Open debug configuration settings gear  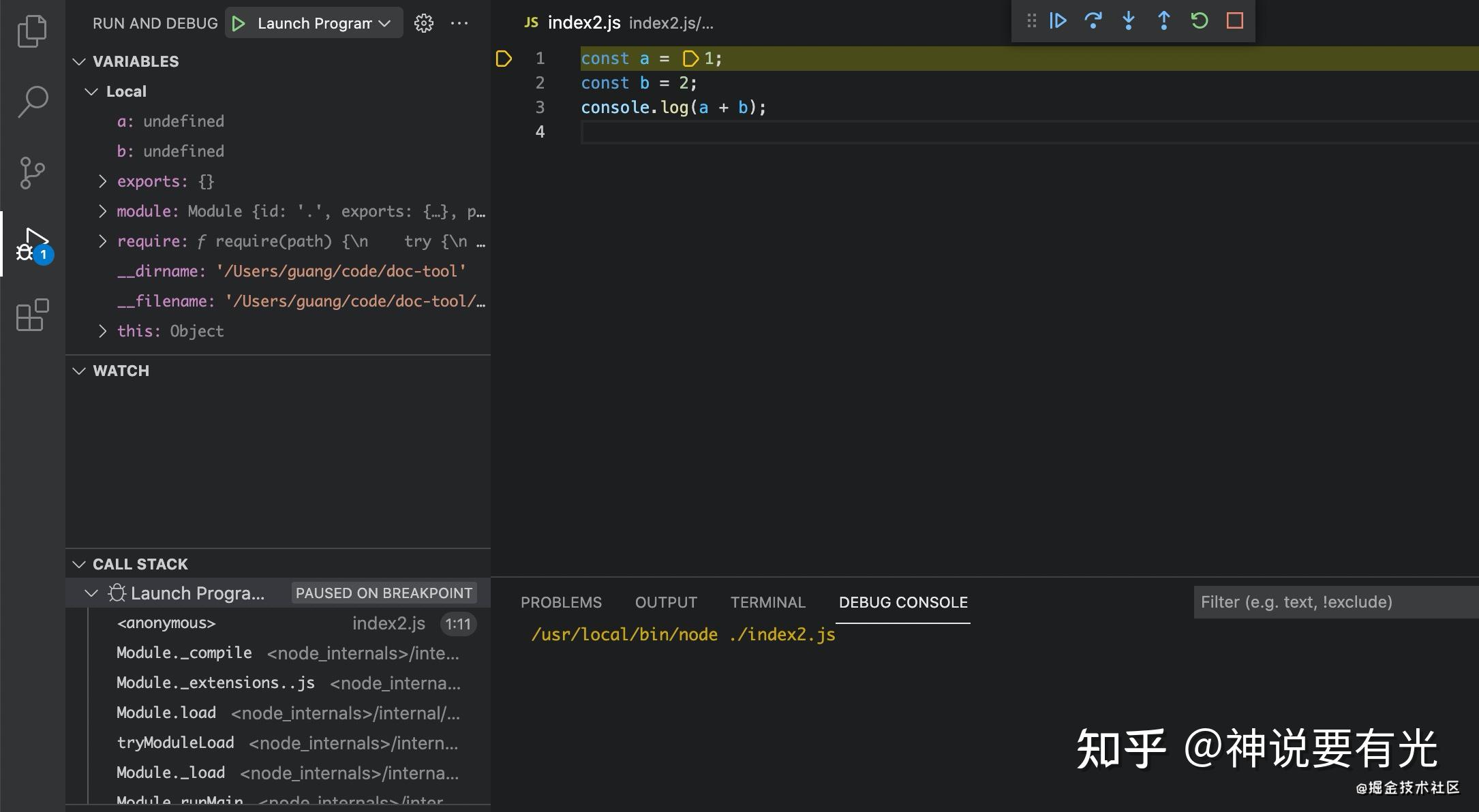[424, 22]
